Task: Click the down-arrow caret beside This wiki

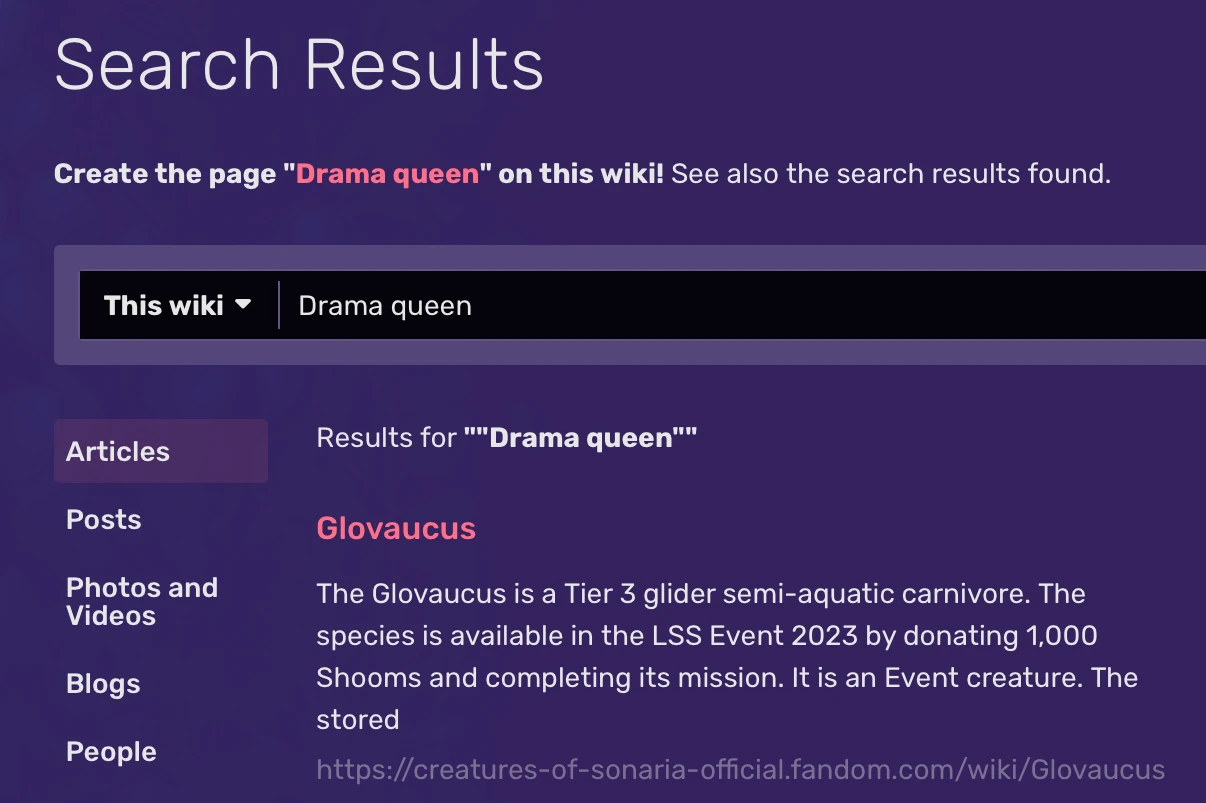Action: 243,305
